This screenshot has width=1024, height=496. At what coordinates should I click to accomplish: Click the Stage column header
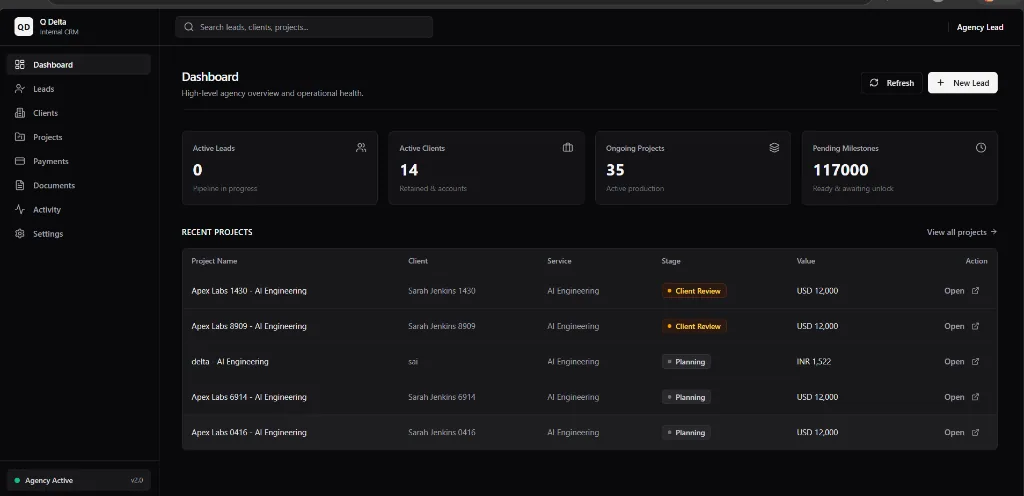point(671,261)
